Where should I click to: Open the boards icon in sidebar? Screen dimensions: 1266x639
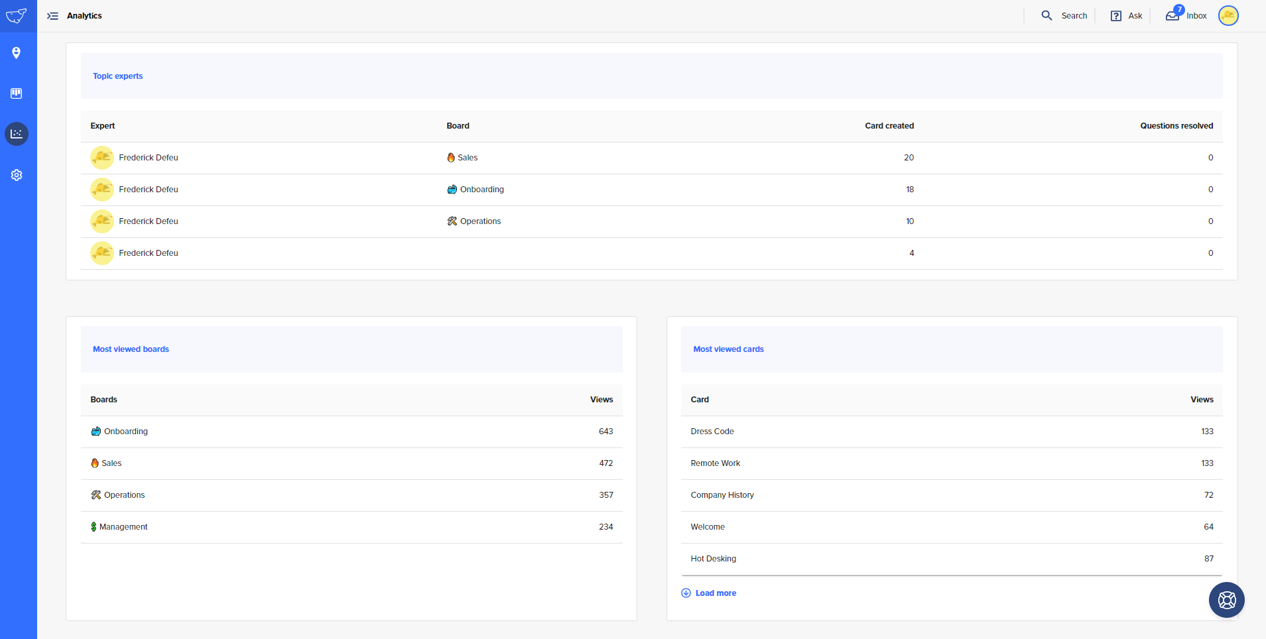click(16, 93)
